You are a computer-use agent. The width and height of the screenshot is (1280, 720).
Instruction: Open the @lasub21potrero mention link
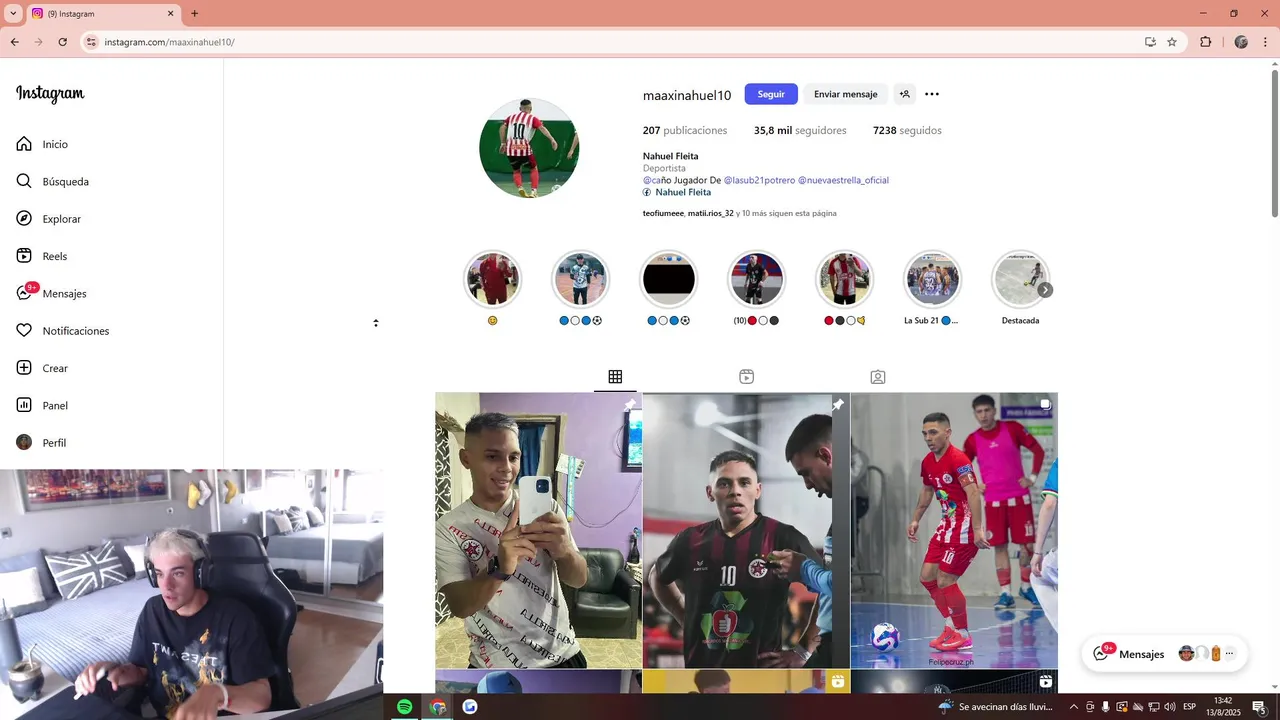coord(759,180)
